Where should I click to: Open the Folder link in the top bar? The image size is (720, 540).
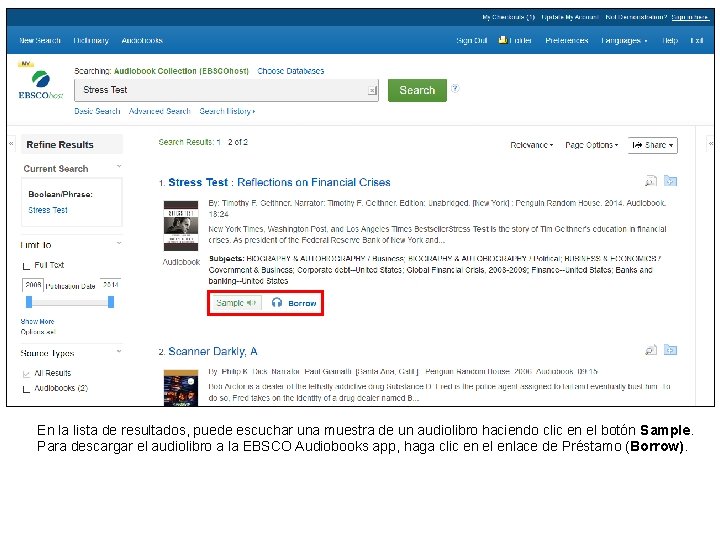[x=515, y=40]
